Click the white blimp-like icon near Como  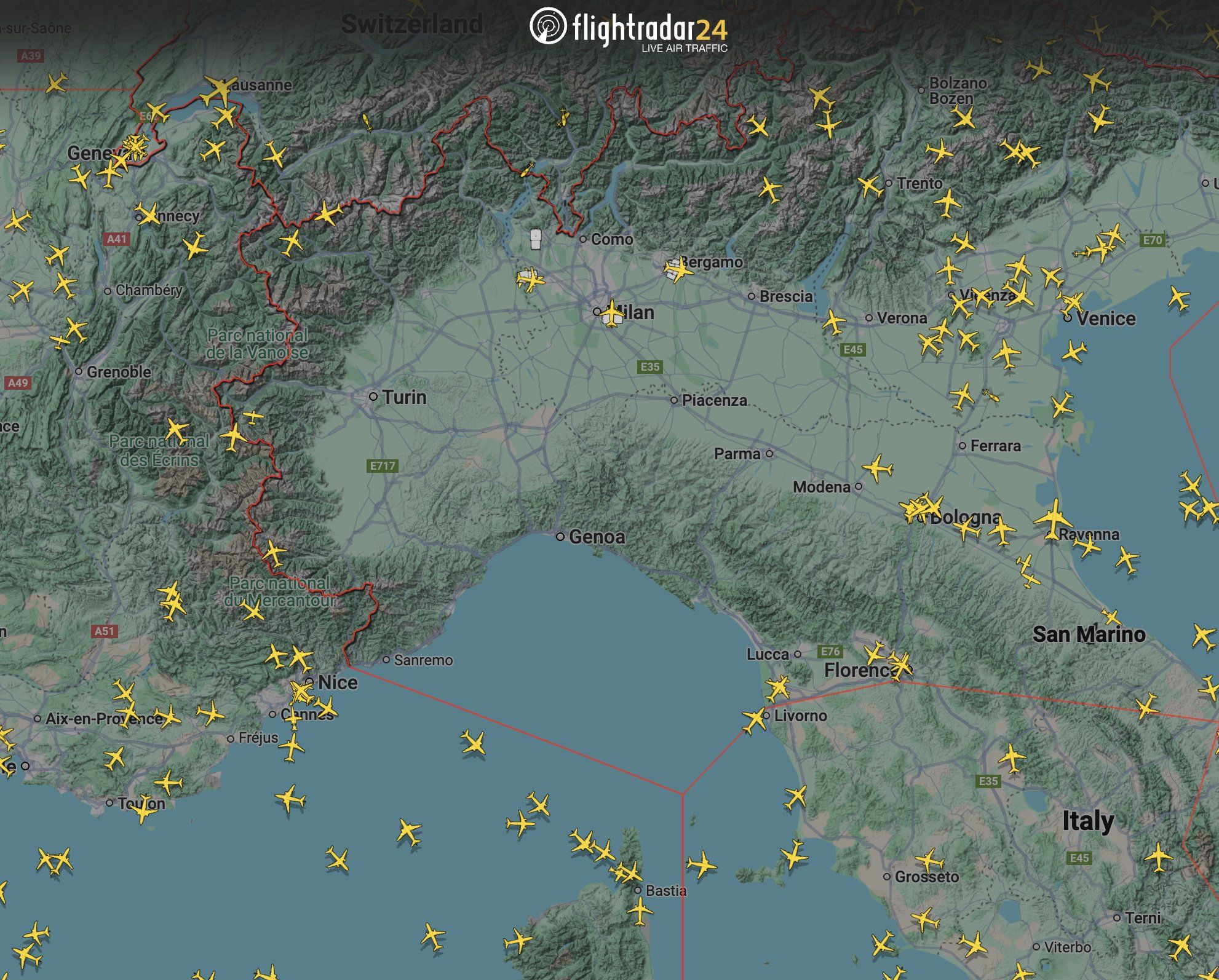click(534, 240)
